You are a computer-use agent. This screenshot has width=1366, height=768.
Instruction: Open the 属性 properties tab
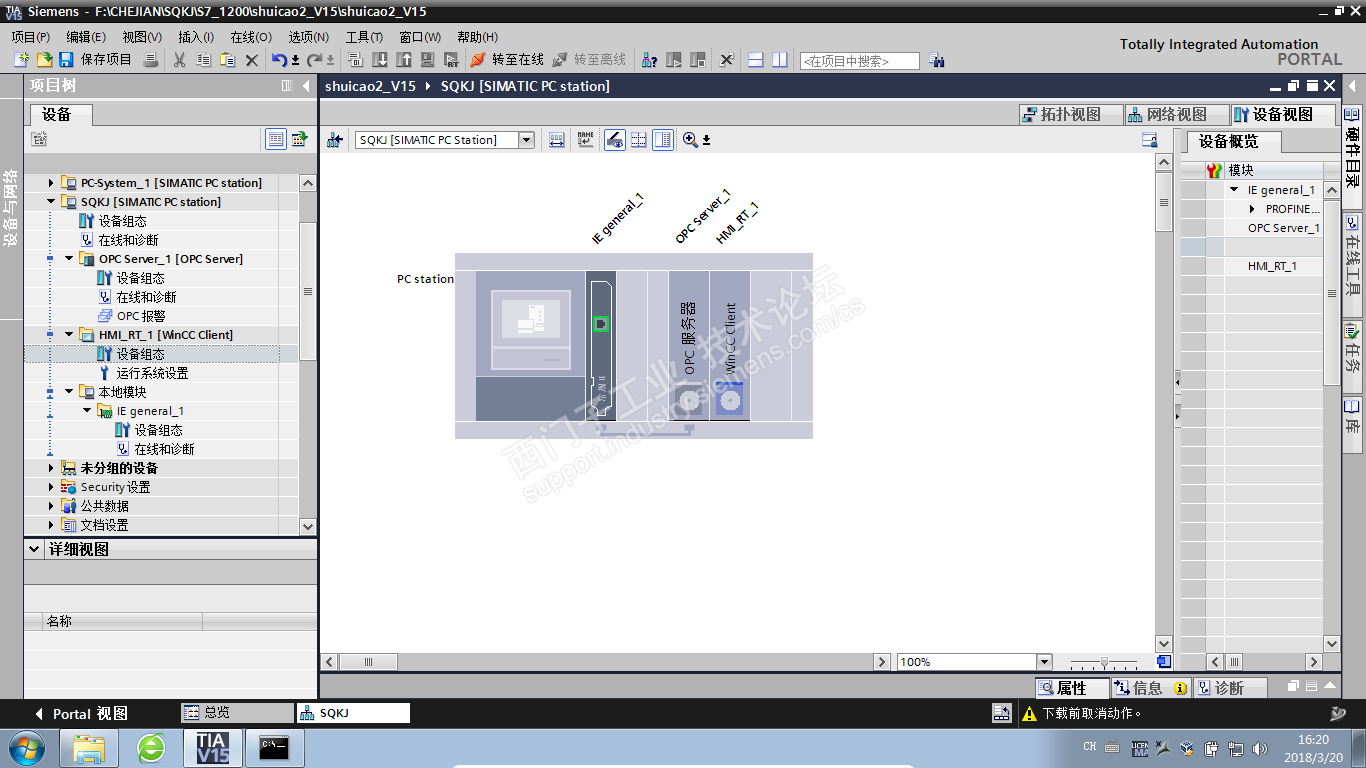[1072, 688]
